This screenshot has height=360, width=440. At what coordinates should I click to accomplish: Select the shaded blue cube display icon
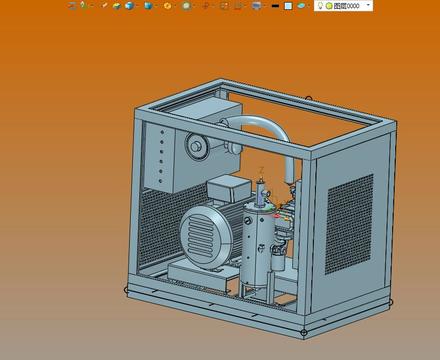[x=129, y=6]
